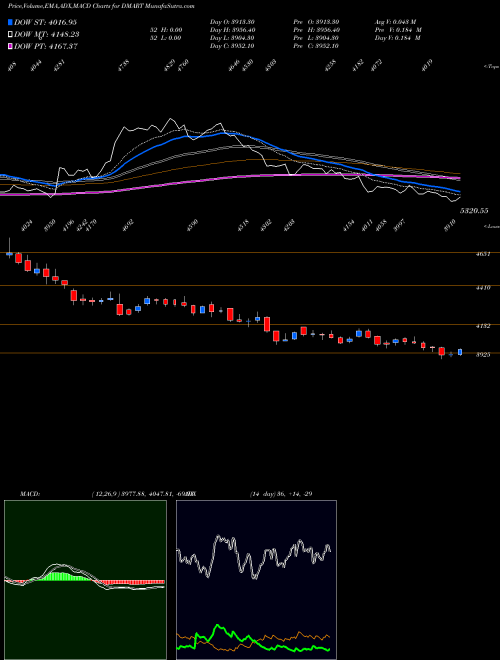Image resolution: width=500 pixels, height=660 pixels.
Task: Click the 'Day H: 3936.40' value
Action: coord(232,30)
